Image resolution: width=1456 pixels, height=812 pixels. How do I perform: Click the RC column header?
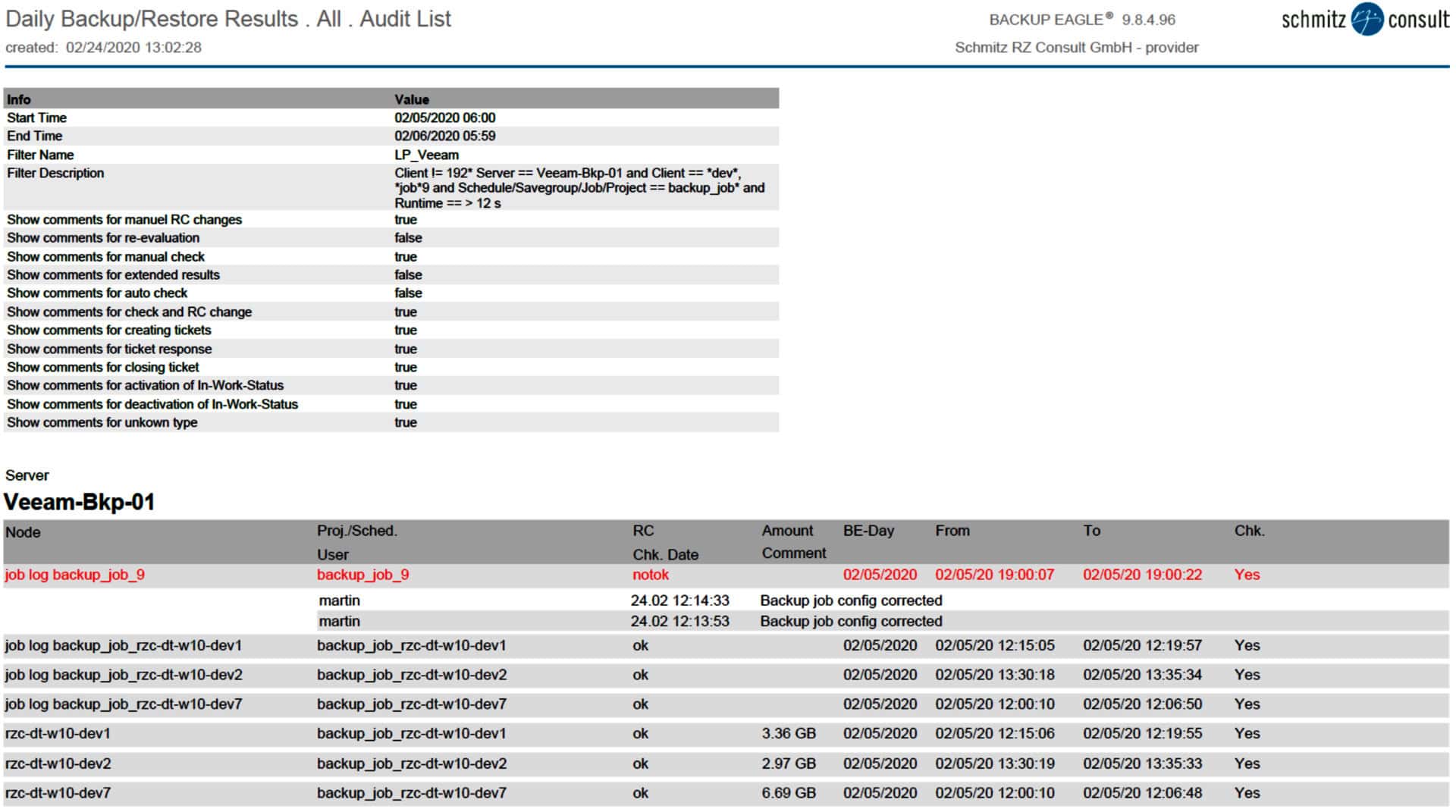(642, 531)
